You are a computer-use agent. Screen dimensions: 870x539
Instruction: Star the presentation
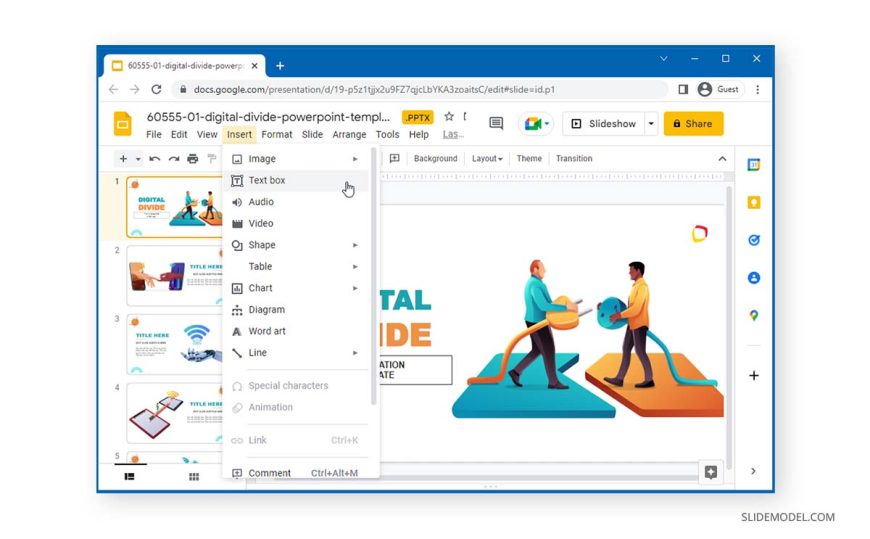point(449,117)
